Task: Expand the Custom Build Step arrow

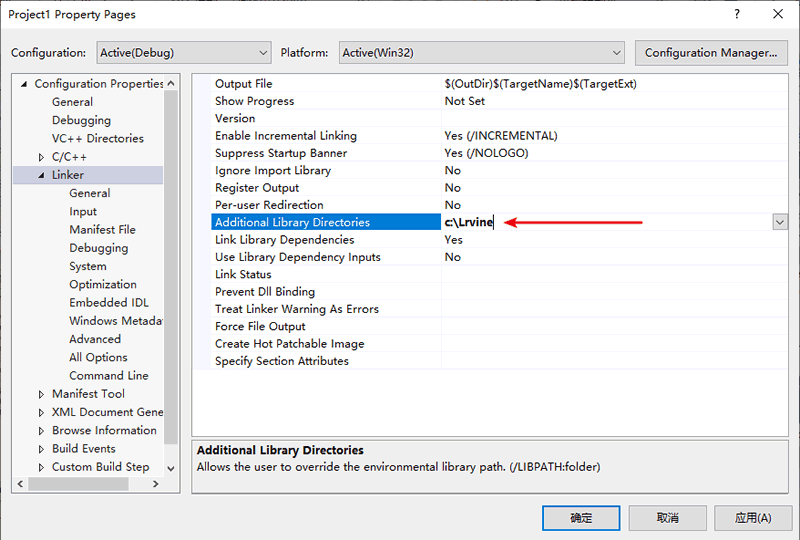Action: (41, 467)
